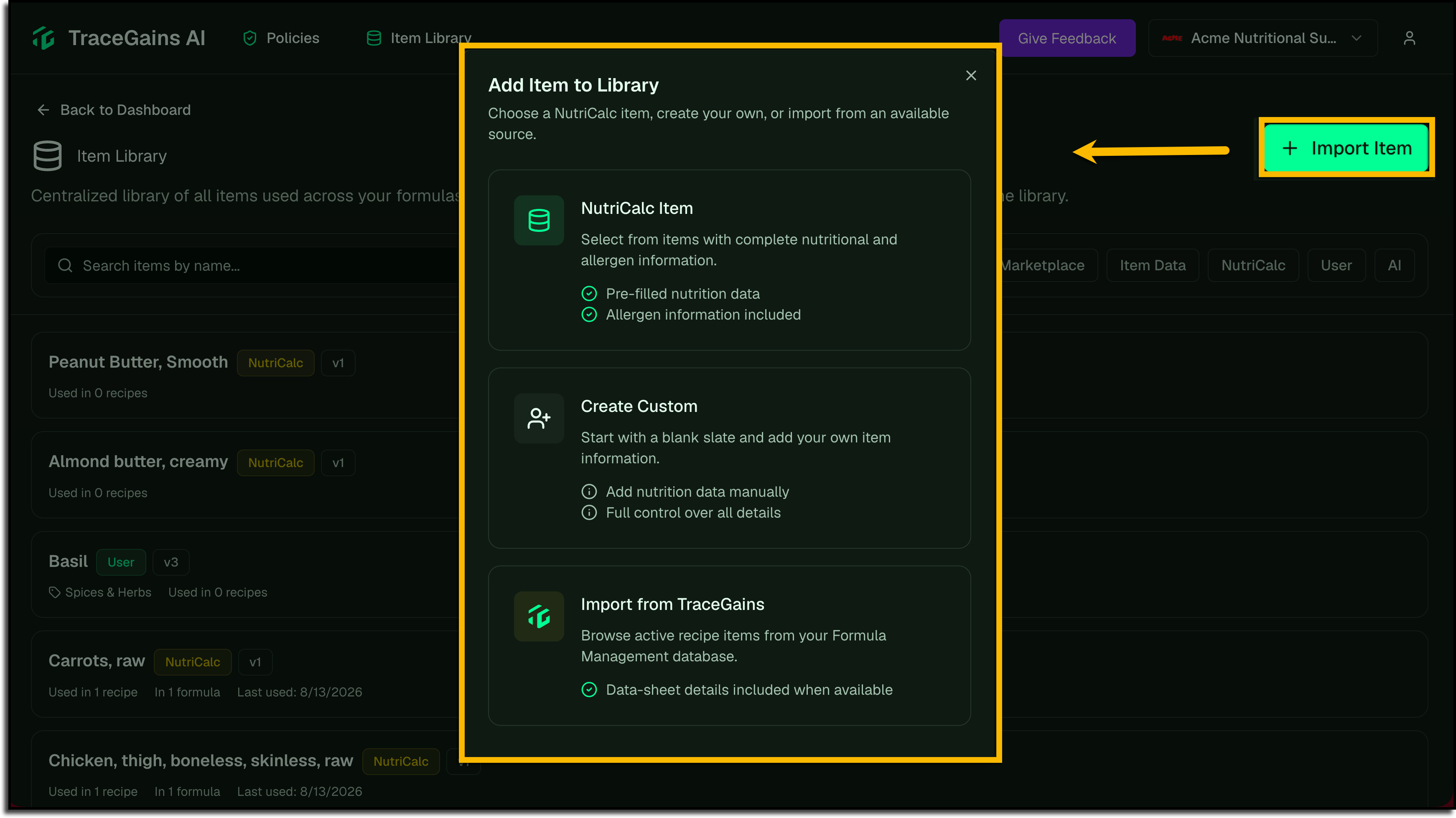Click the Add Item to Library dialog title
Viewport: 1456px width, 818px height.
[573, 85]
